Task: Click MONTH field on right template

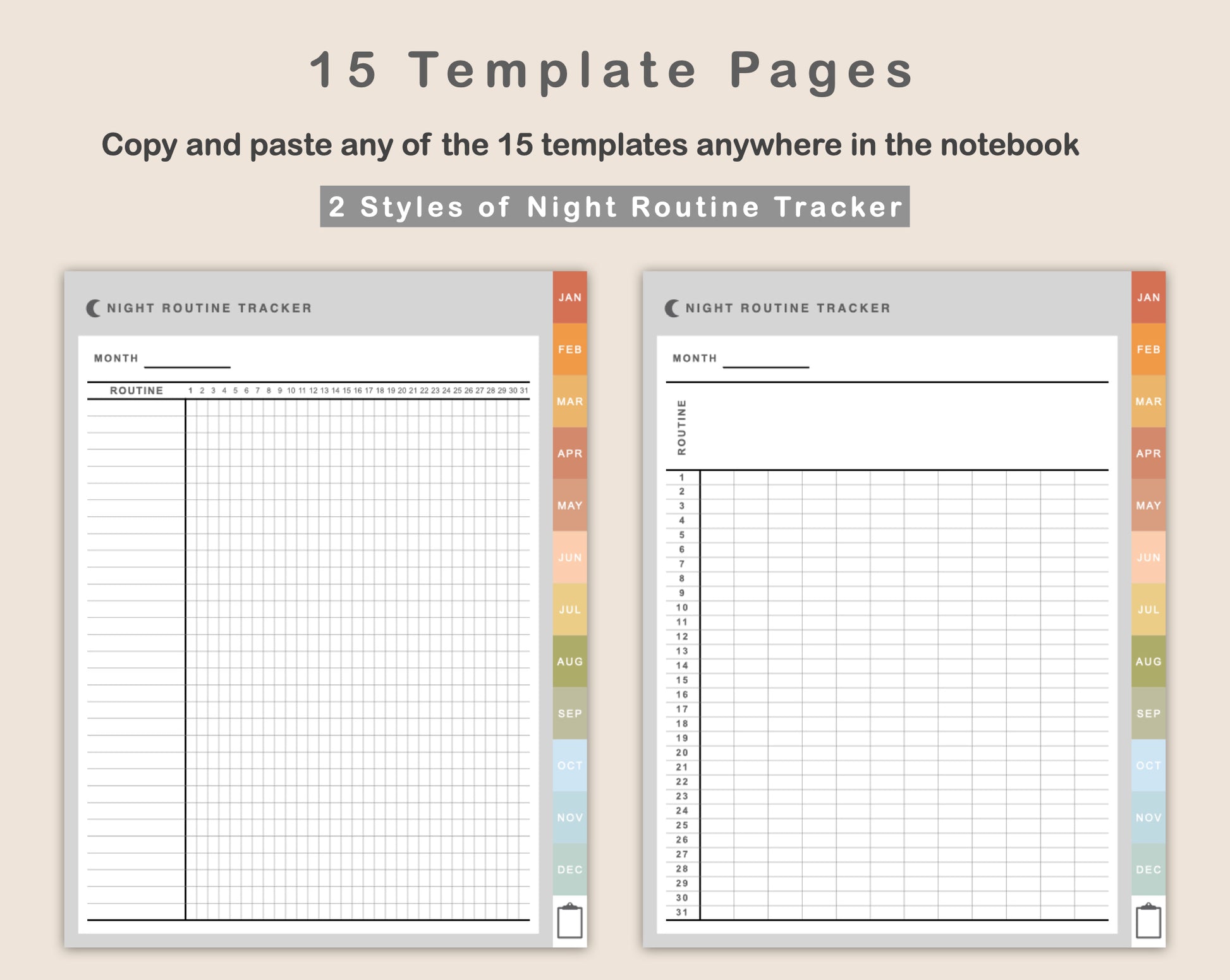Action: (x=766, y=360)
